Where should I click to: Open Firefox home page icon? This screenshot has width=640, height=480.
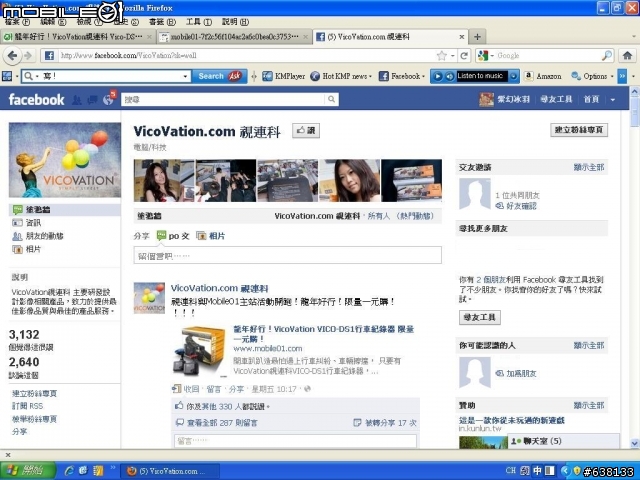tap(627, 56)
